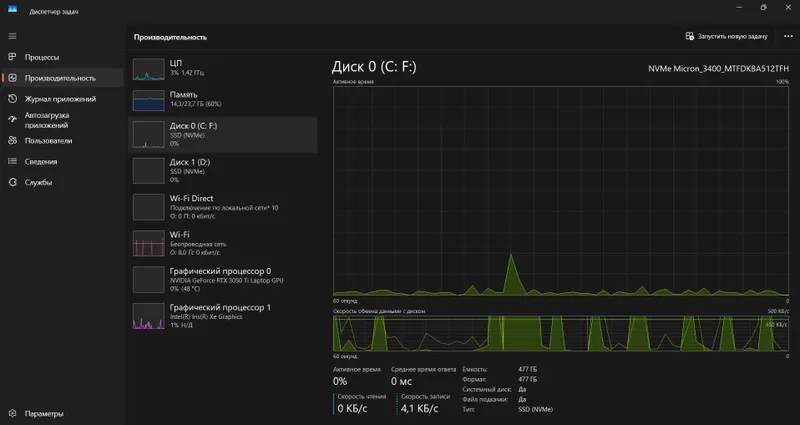Switch to Журнал приложений page
Image resolution: width=800 pixels, height=425 pixels.
62,99
